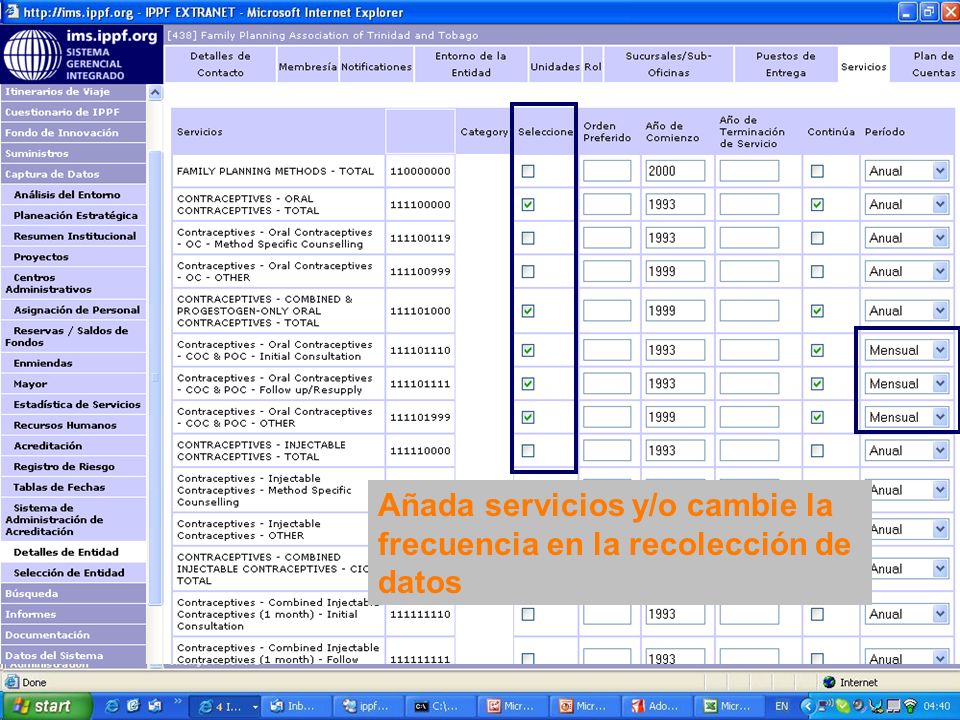Viewport: 960px width, 720px height.
Task: Toggle Continúa checkbox for service 111101999
Action: point(817,418)
